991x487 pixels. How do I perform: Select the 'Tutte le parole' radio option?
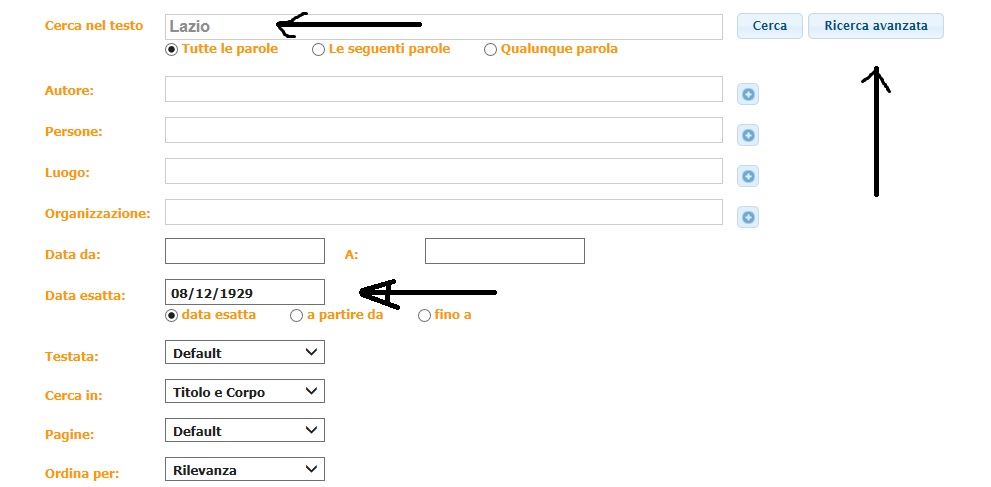click(172, 49)
